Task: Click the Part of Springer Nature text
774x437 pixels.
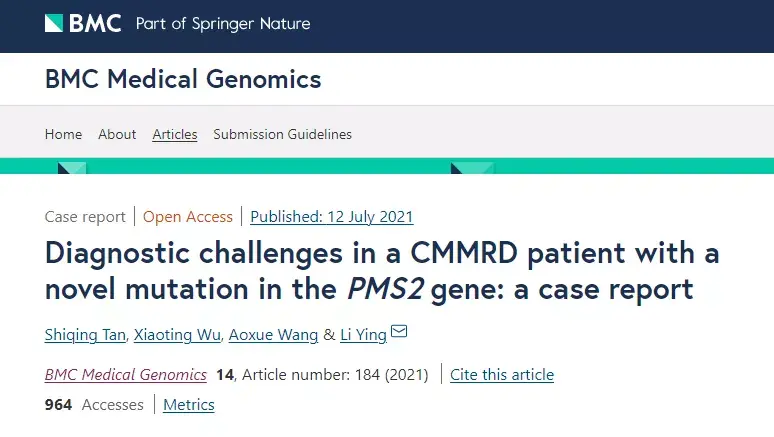Action: (223, 24)
